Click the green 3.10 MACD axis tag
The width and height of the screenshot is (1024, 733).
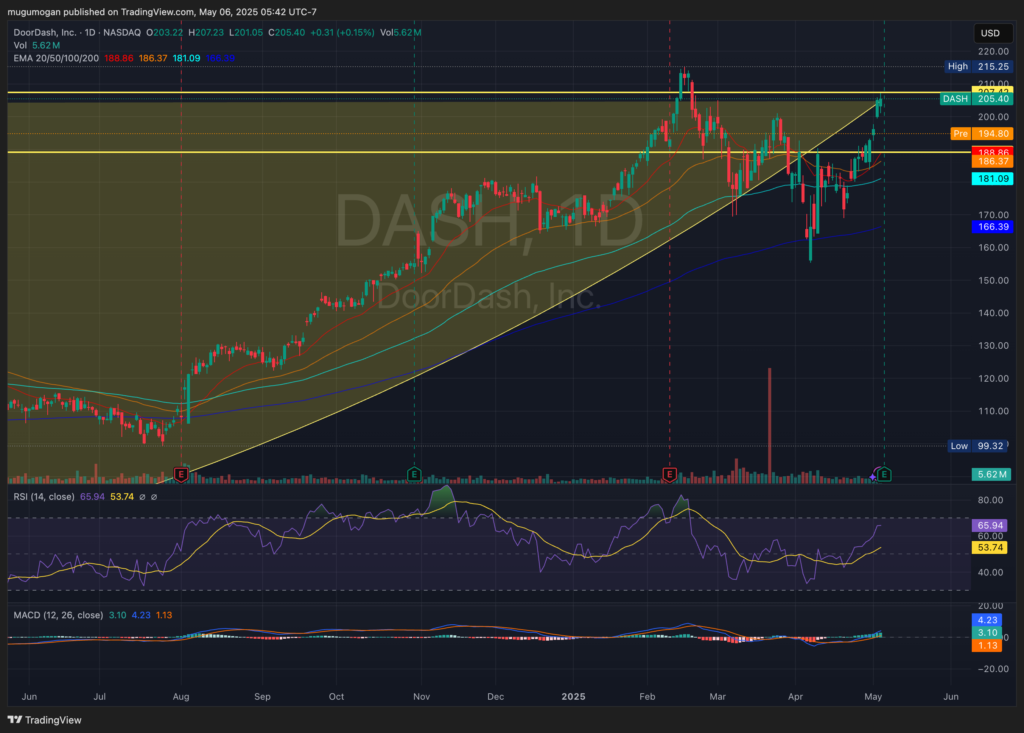[x=987, y=632]
